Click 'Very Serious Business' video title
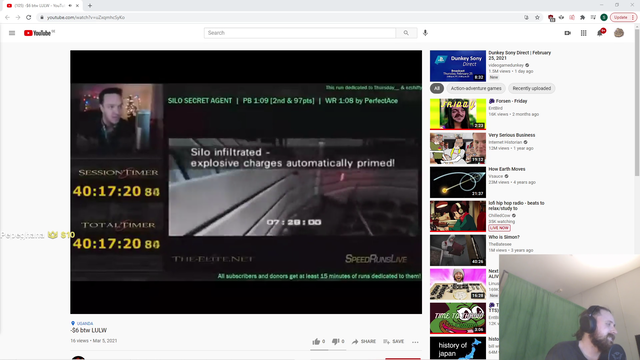This screenshot has width=640, height=360. [512, 135]
